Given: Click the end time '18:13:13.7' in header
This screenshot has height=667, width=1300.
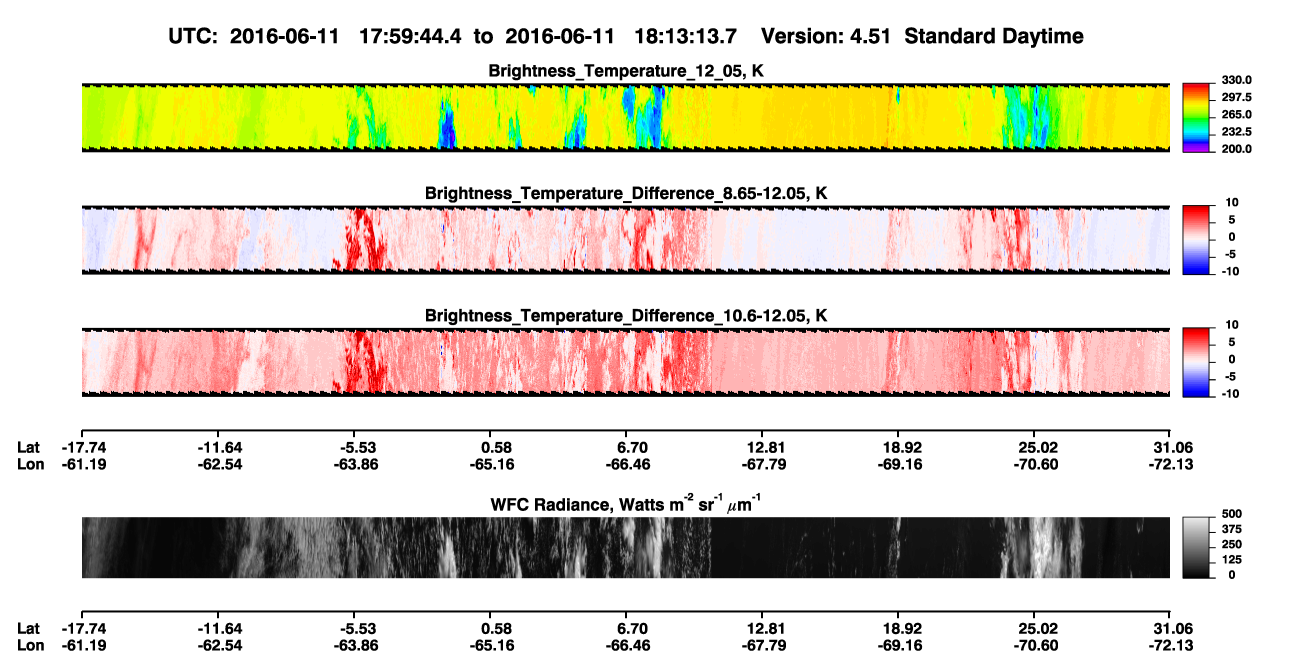Looking at the screenshot, I should point(686,37).
